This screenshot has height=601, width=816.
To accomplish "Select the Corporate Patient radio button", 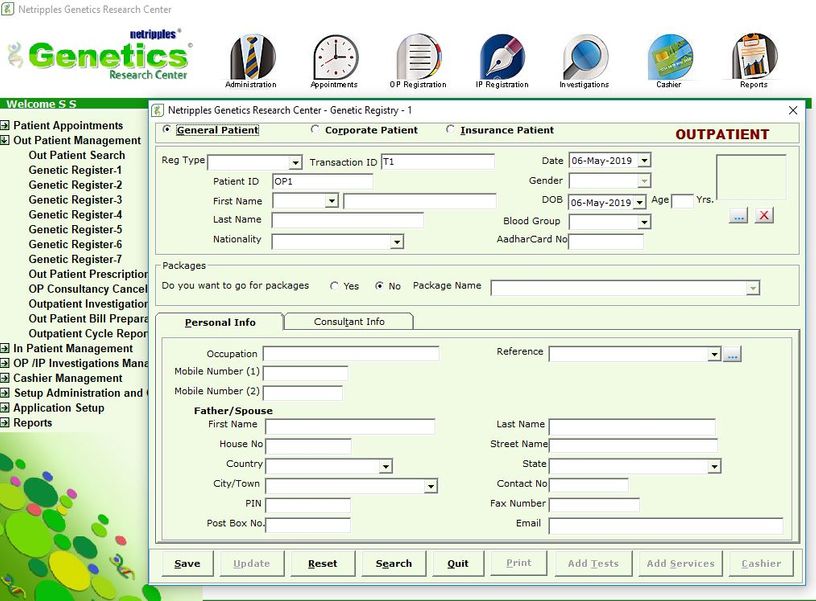I will (x=315, y=130).
